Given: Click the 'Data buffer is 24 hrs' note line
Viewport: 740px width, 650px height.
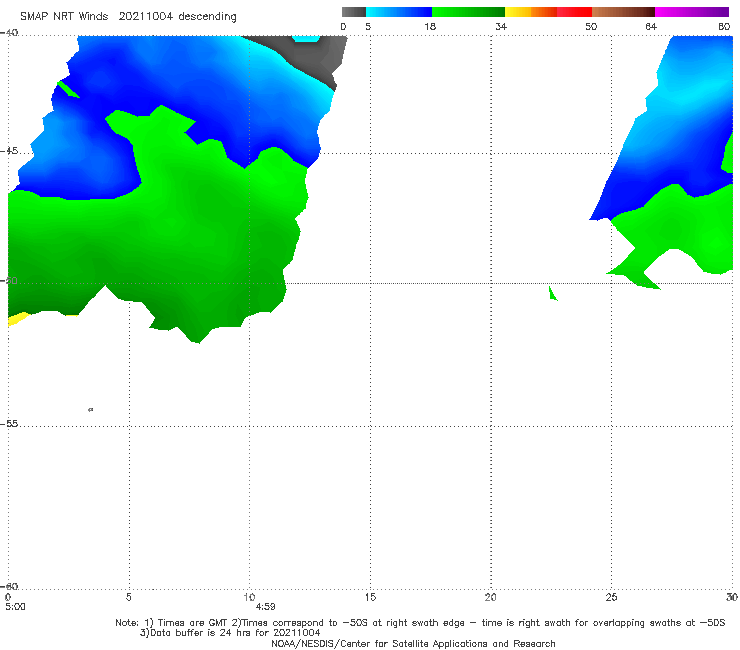Looking at the screenshot, I should pos(230,633).
